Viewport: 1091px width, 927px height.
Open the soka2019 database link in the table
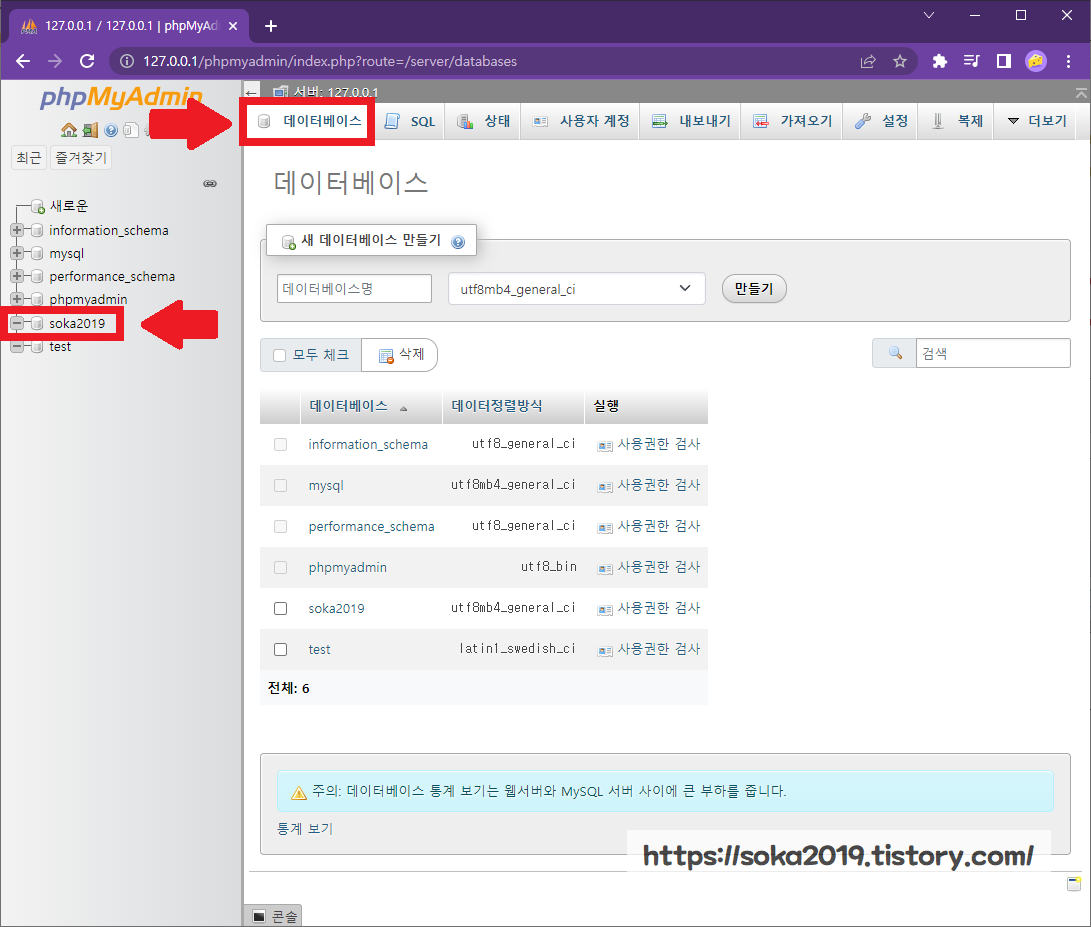tap(337, 608)
